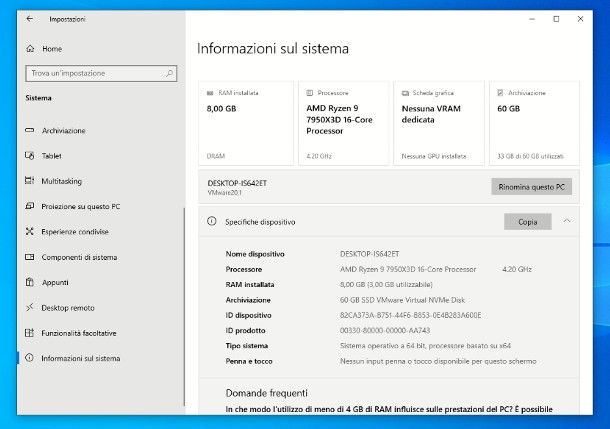Click the Funzionalità facoltative icon

[x=30, y=333]
